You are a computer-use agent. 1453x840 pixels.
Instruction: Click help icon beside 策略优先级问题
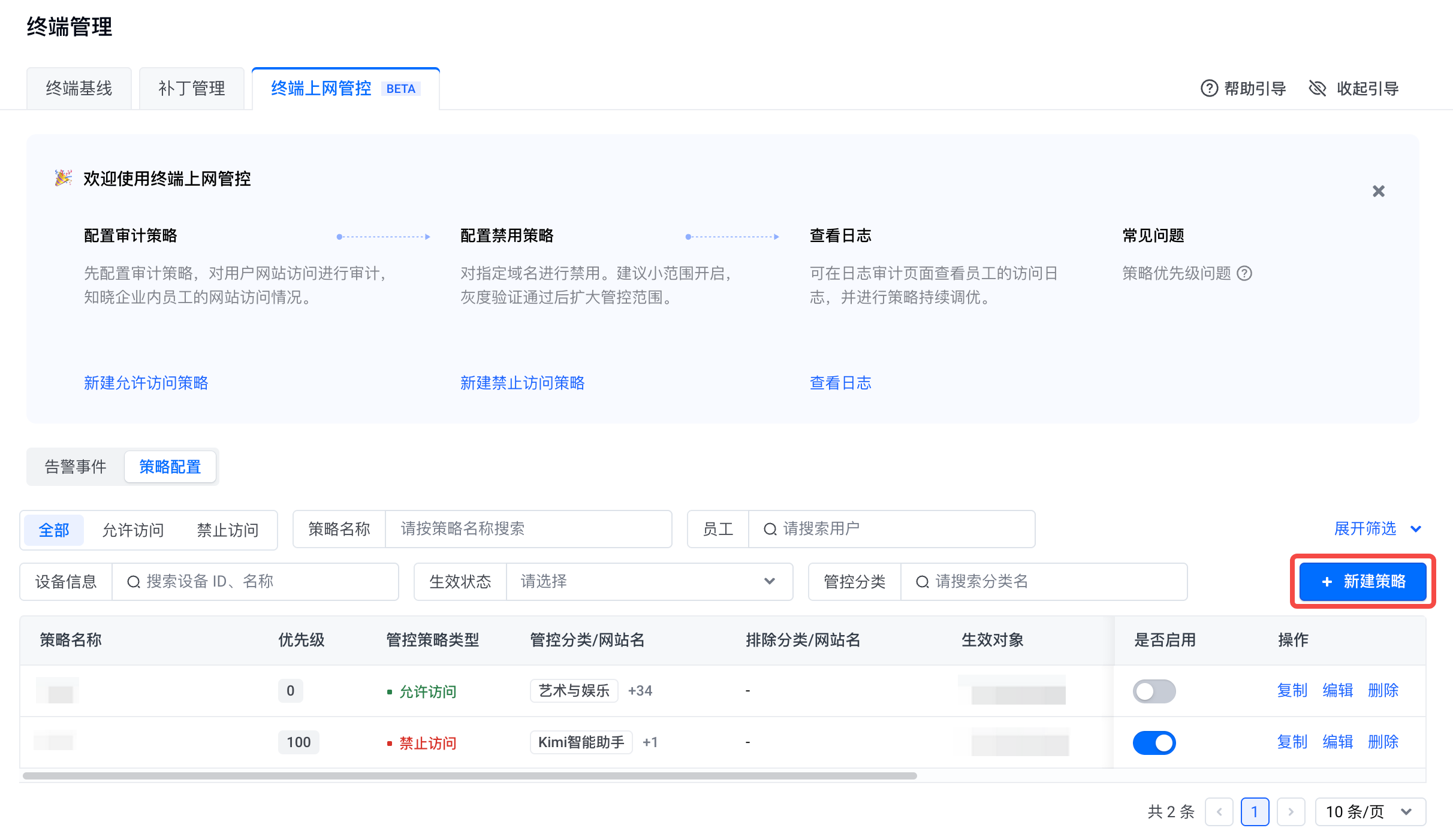(x=1244, y=273)
